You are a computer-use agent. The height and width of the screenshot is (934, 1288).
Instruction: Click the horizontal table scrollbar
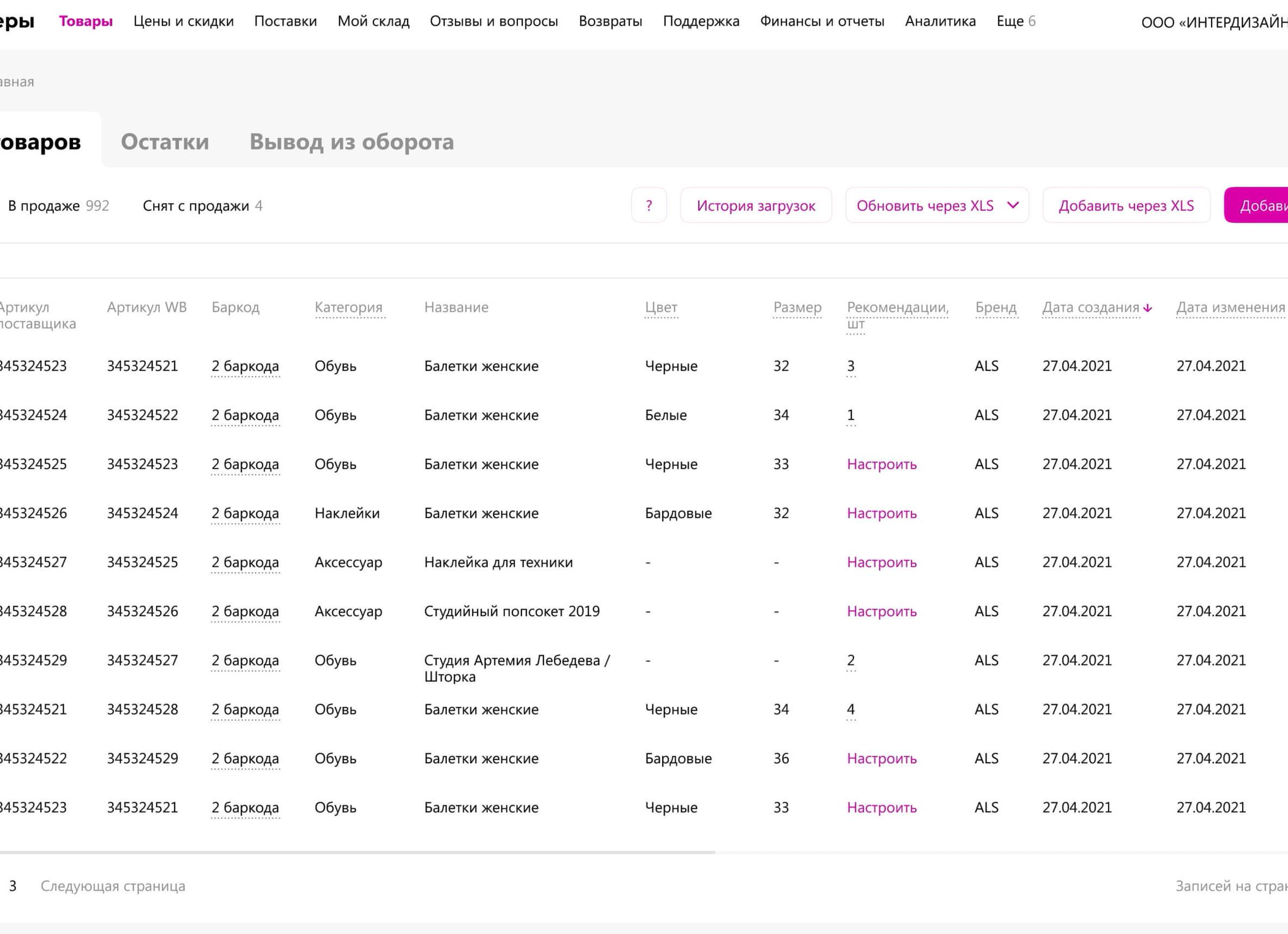click(356, 852)
